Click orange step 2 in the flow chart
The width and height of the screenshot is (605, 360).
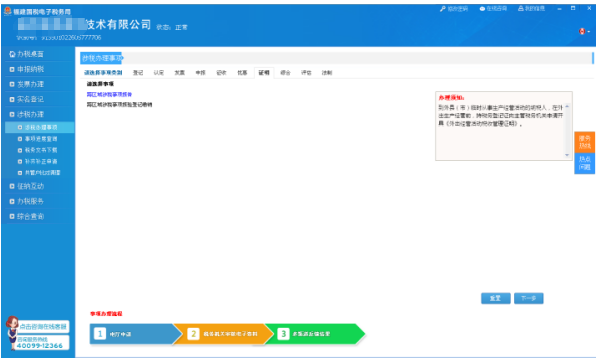(x=224, y=334)
